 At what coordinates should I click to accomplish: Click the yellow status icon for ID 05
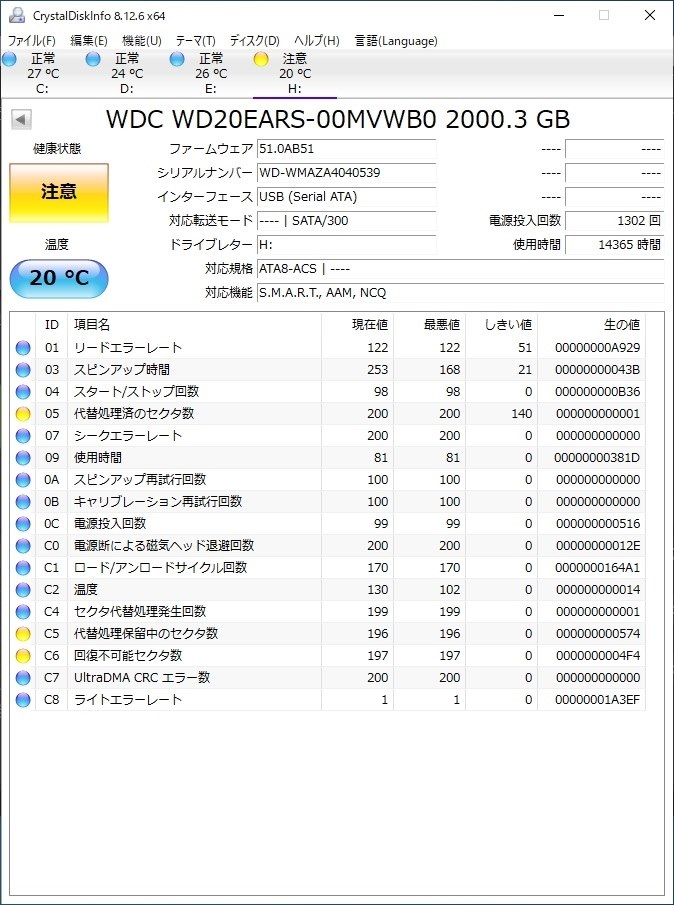[23, 414]
